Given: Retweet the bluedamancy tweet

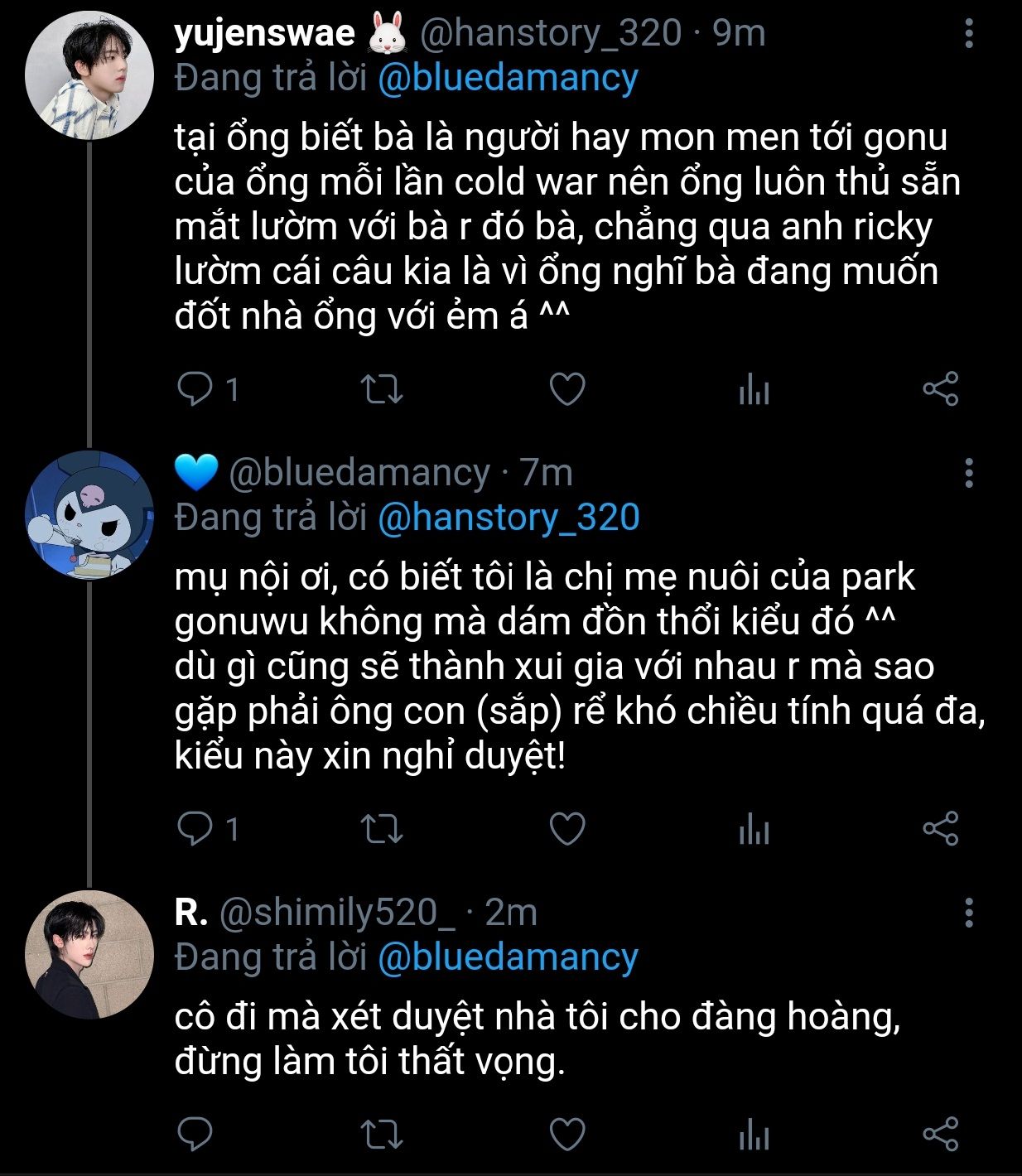Looking at the screenshot, I should click(383, 828).
